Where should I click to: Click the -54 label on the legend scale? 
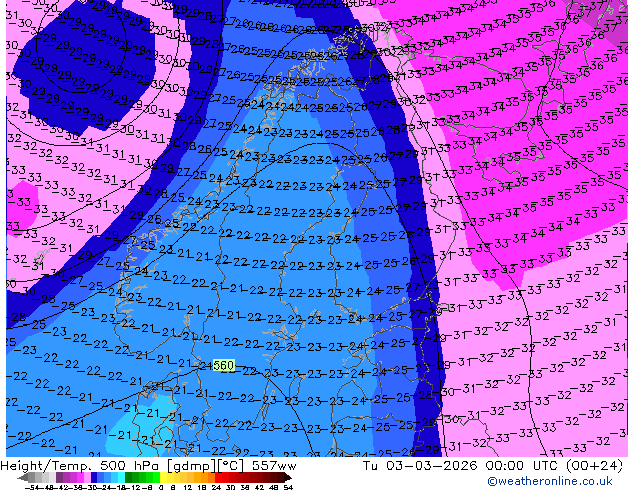point(31,487)
